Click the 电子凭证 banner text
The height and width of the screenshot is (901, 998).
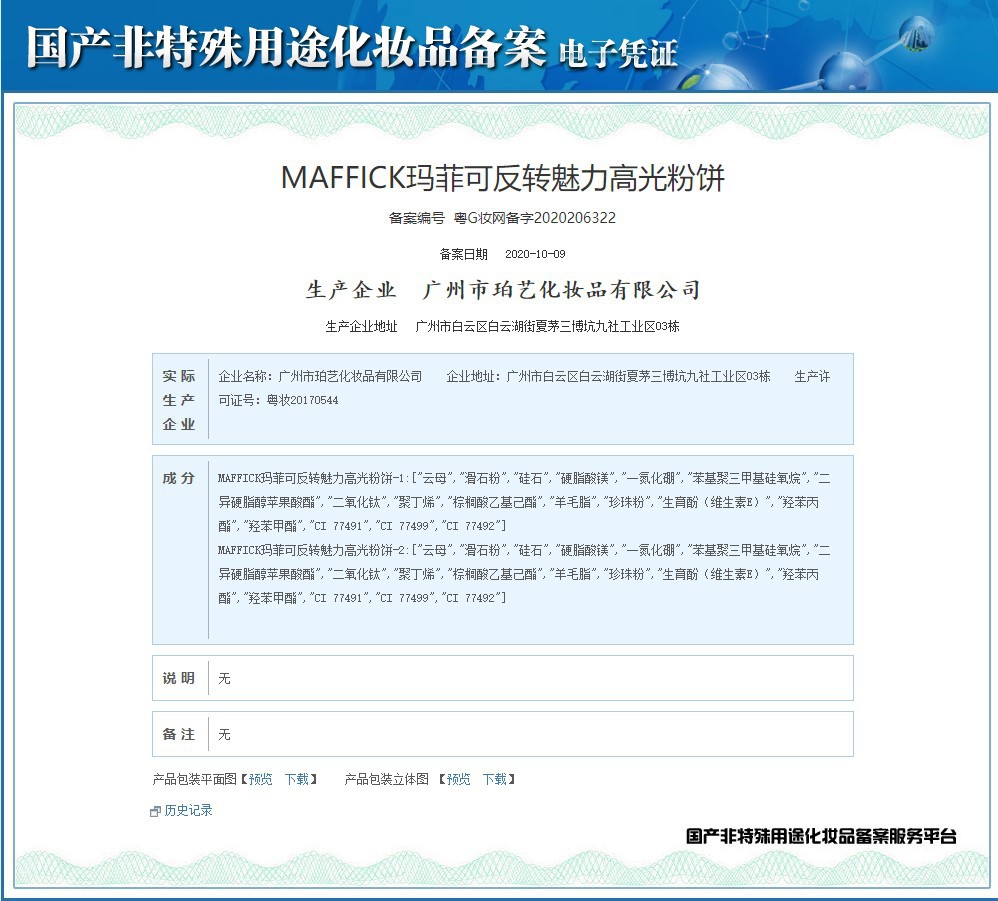coord(619,54)
